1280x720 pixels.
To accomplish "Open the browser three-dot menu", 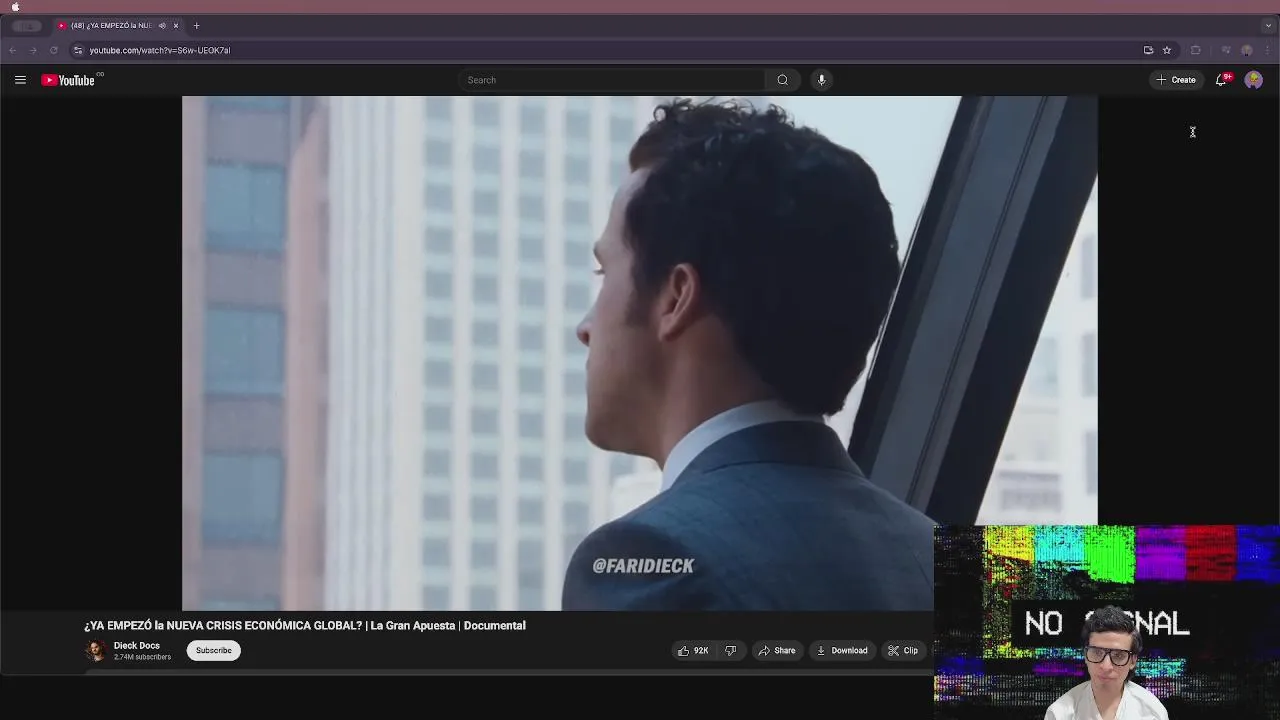I will (1267, 50).
